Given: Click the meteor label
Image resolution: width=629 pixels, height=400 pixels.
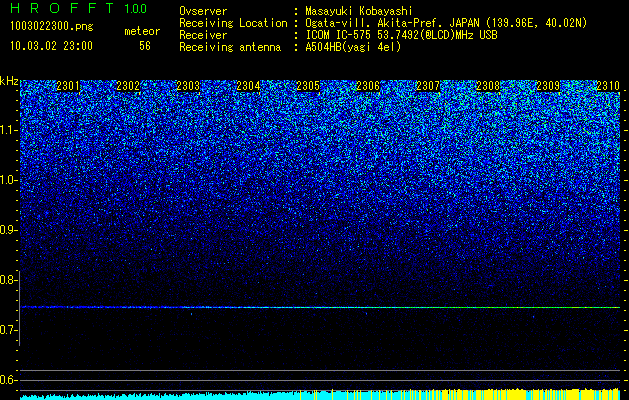Looking at the screenshot, I should [142, 31].
